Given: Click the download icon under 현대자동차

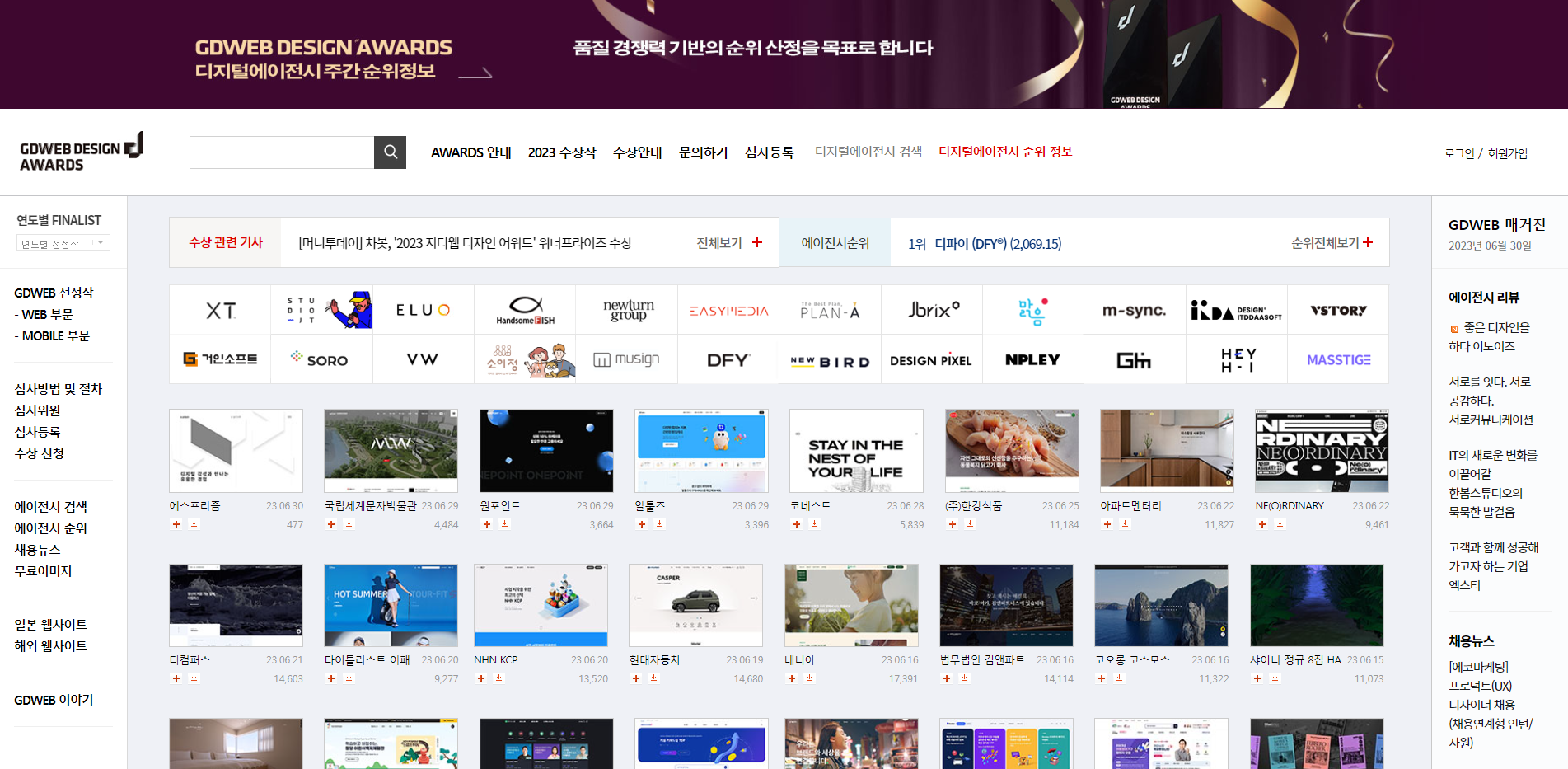Looking at the screenshot, I should coord(653,678).
